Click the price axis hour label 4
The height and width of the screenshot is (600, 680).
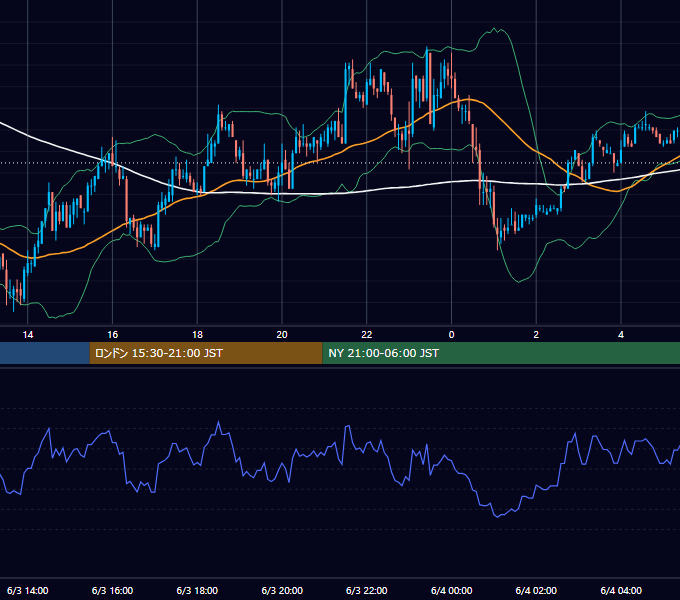pyautogui.click(x=621, y=335)
